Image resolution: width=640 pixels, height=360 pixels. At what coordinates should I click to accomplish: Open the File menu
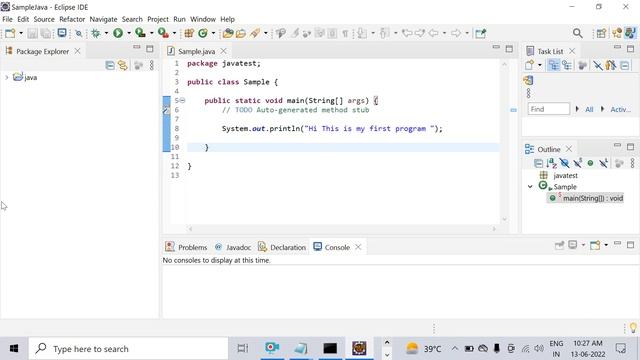tap(7, 19)
